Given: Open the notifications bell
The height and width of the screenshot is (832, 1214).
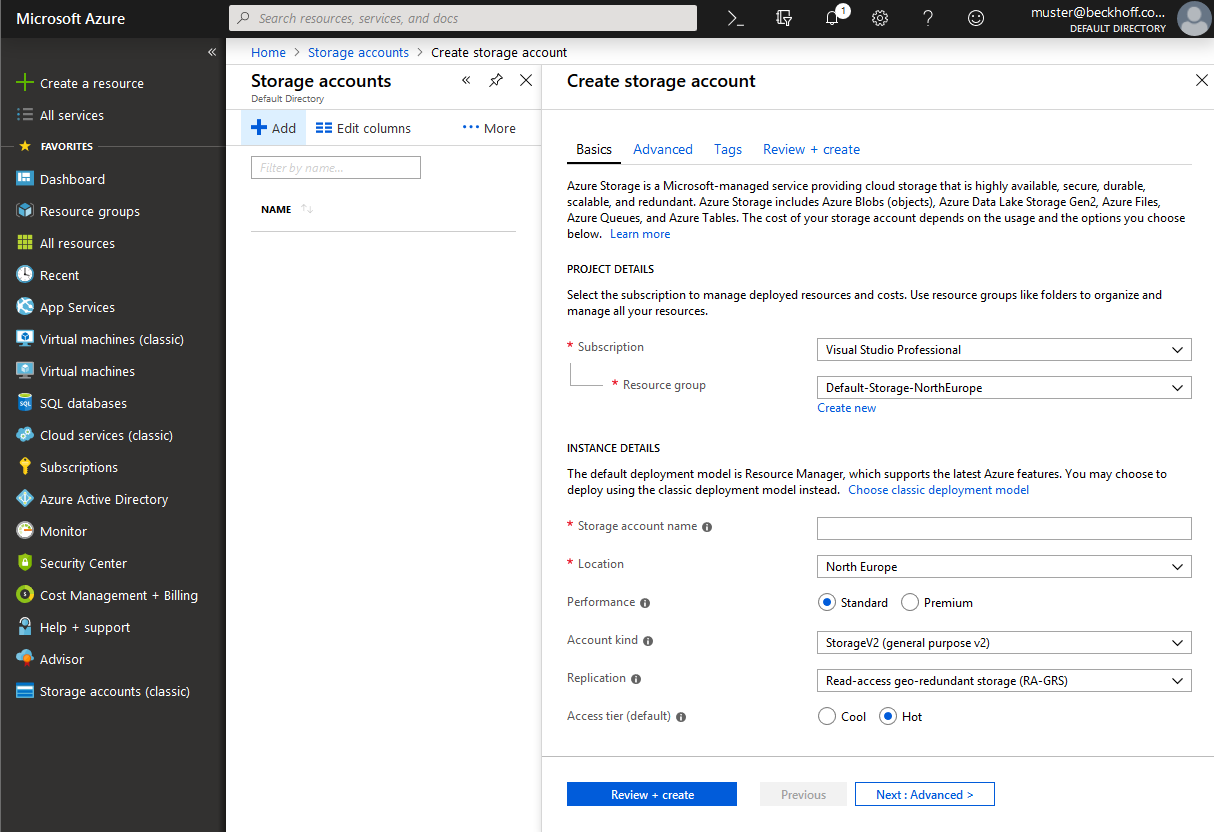Looking at the screenshot, I should point(833,18).
